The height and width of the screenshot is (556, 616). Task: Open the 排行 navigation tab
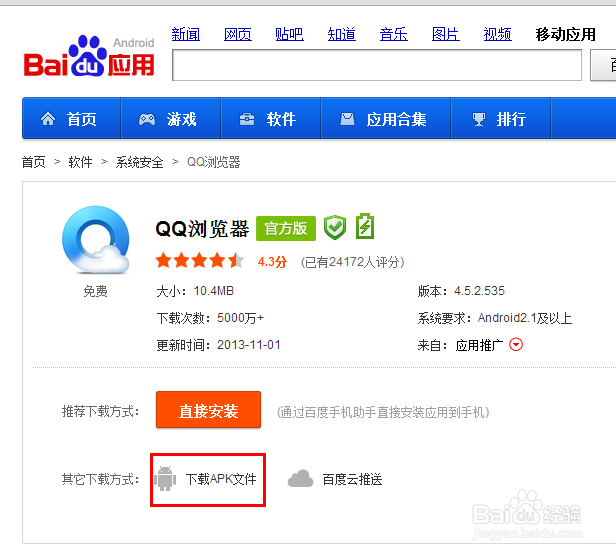(x=500, y=119)
